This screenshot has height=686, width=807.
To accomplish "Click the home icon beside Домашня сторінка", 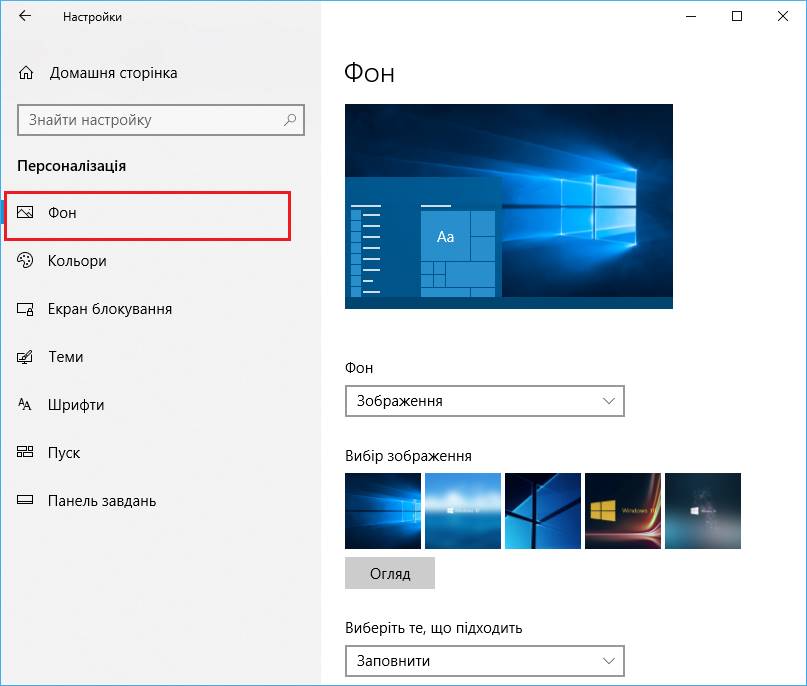I will tap(26, 73).
